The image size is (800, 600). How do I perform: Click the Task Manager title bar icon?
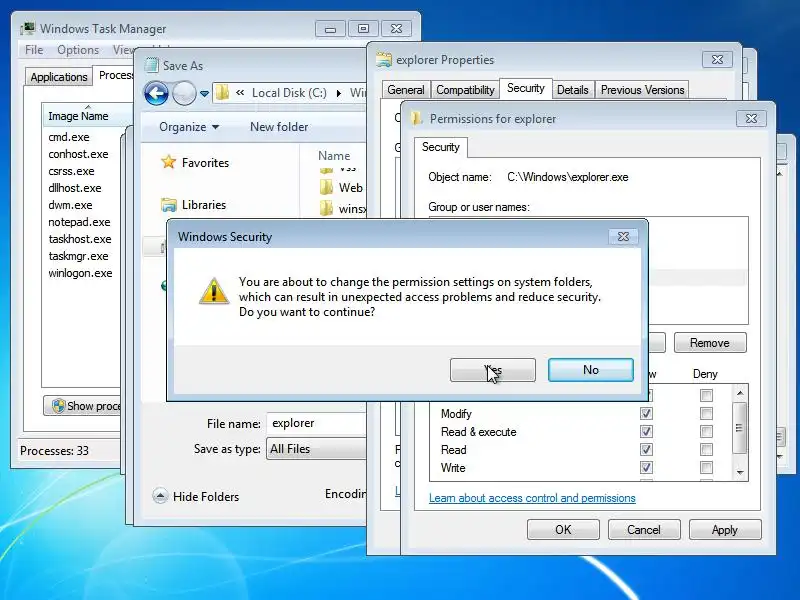(28, 29)
